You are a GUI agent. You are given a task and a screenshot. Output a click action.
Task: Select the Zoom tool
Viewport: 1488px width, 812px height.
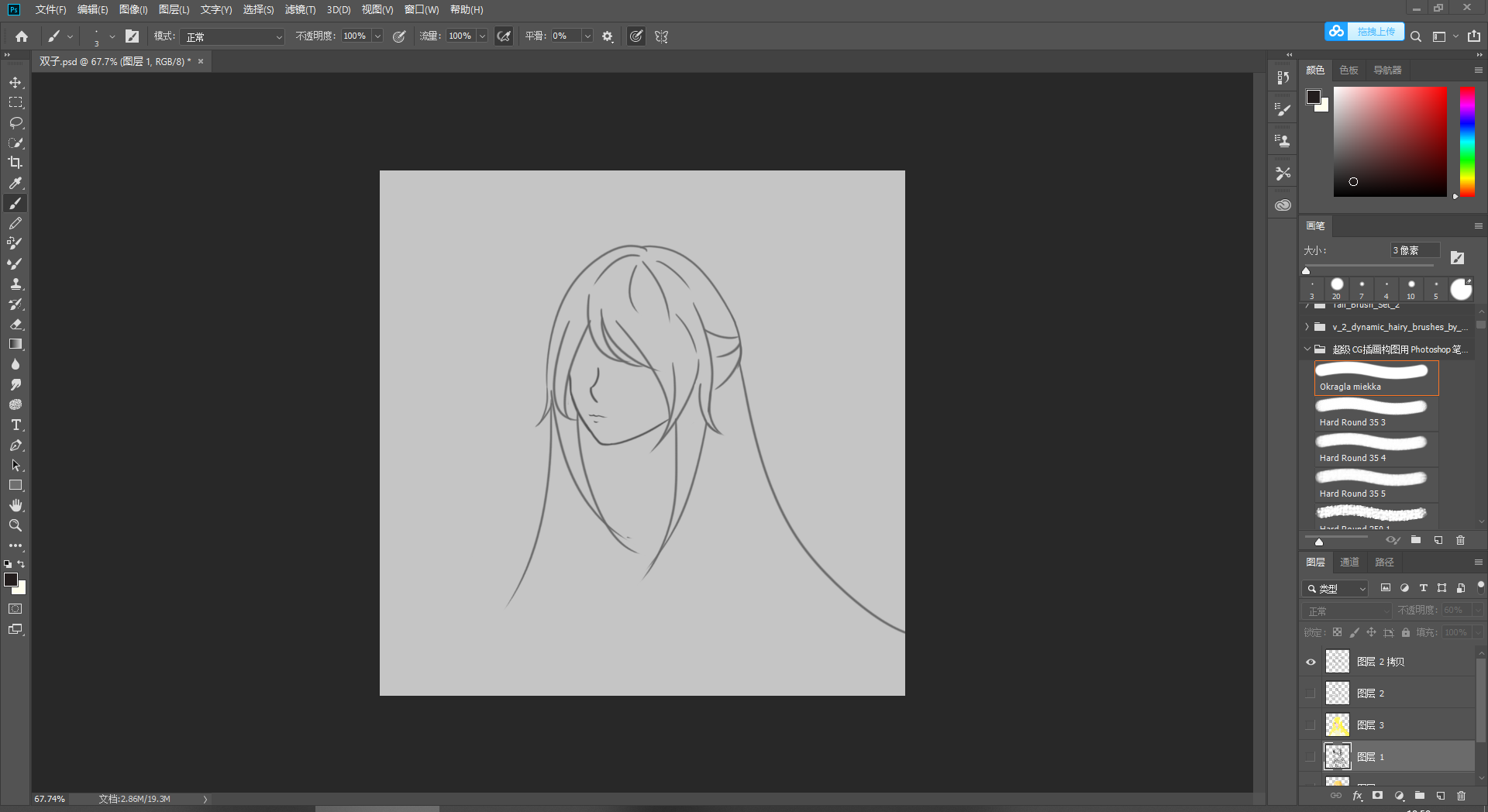coord(15,525)
